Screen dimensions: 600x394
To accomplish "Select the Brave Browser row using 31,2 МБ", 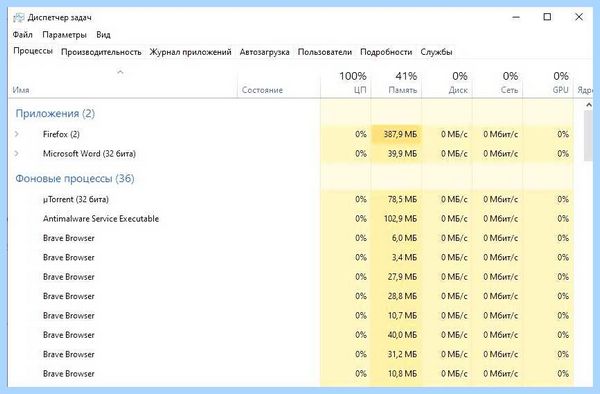I will (291, 354).
